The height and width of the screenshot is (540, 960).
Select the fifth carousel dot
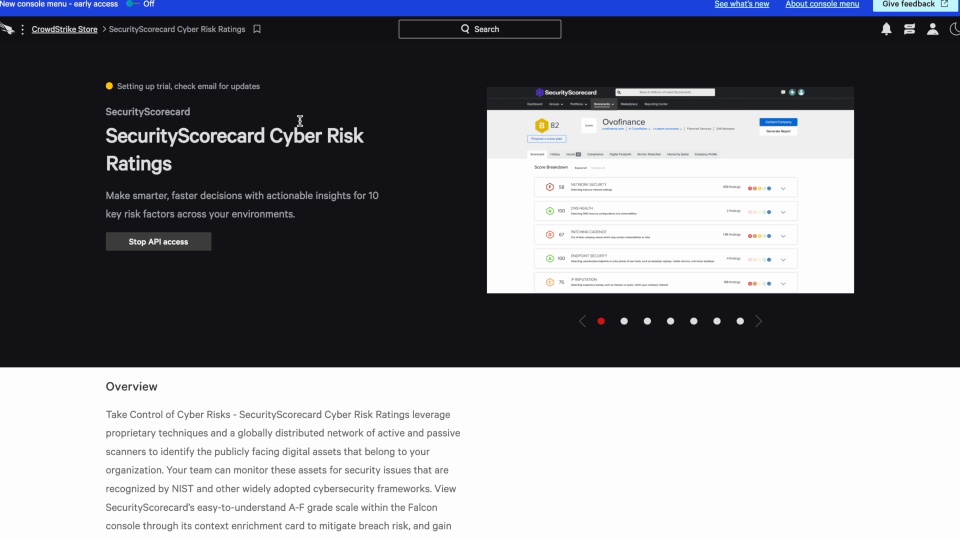[694, 321]
